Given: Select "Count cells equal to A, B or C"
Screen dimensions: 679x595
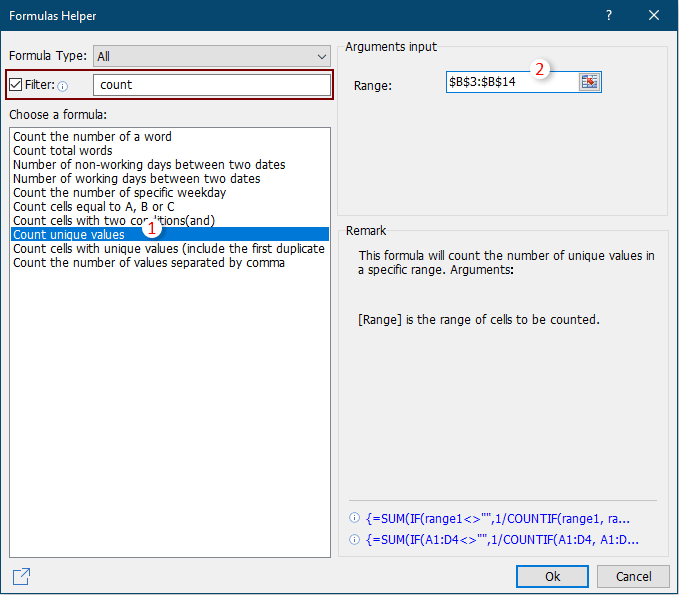Looking at the screenshot, I should coord(93,207).
